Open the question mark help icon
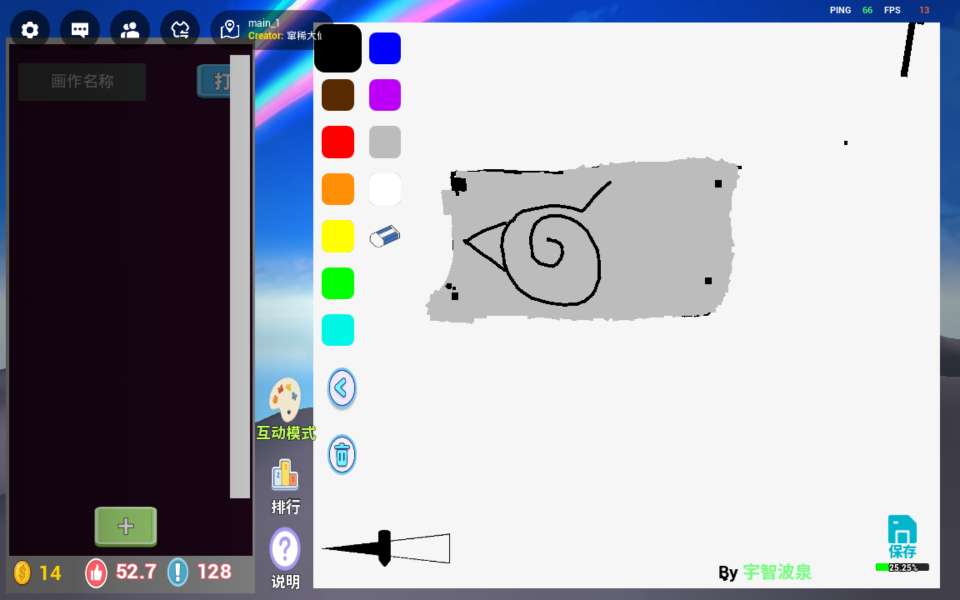Screen dimensions: 960x600 click(285, 549)
